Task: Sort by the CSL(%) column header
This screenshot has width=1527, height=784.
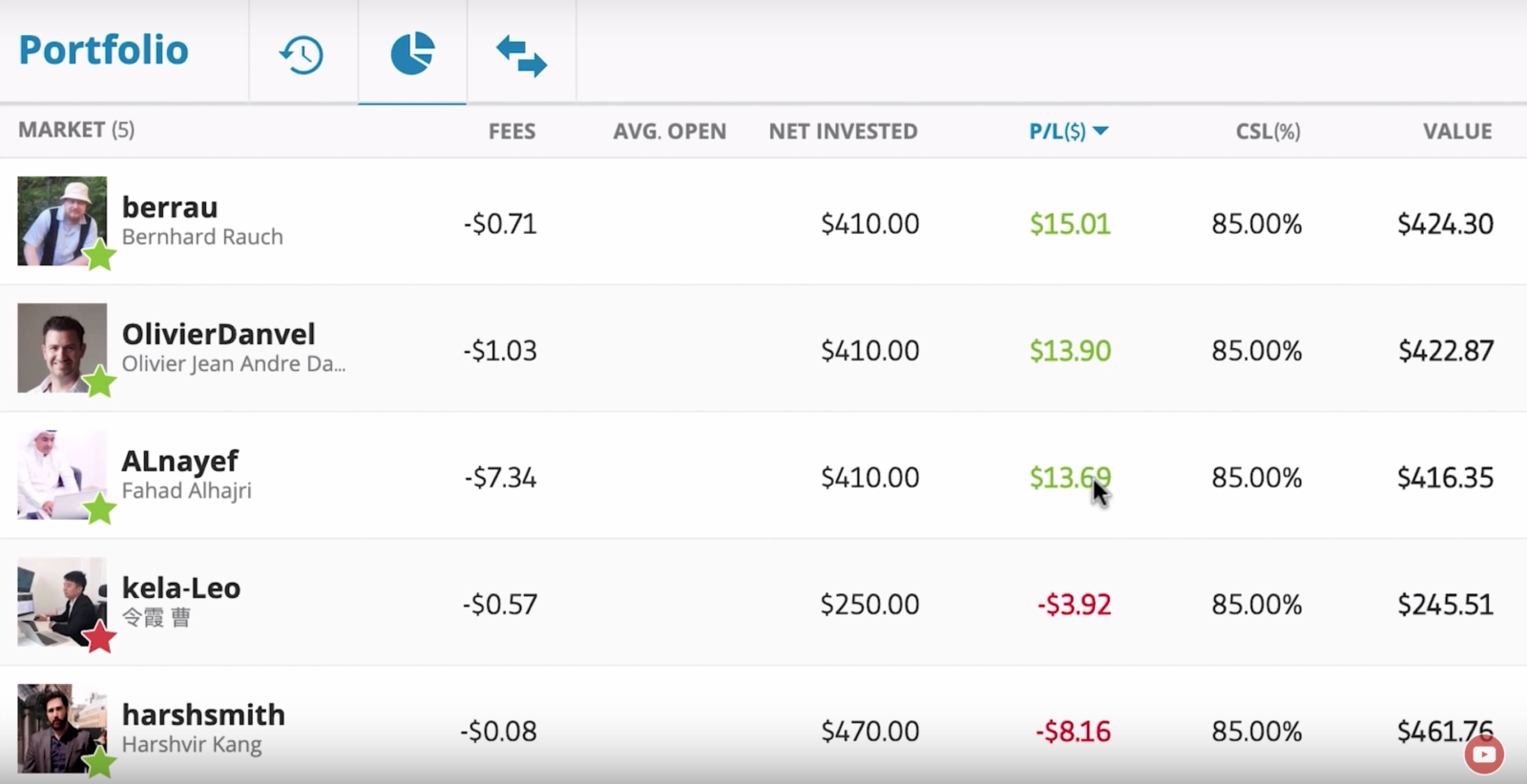Action: (1268, 132)
